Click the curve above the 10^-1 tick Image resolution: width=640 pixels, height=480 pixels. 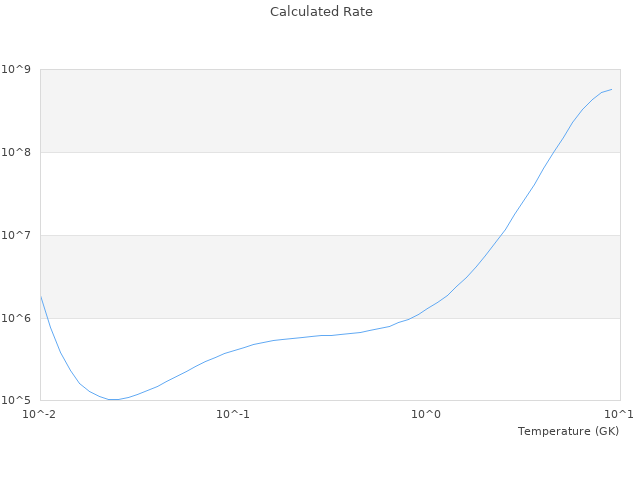233,350
